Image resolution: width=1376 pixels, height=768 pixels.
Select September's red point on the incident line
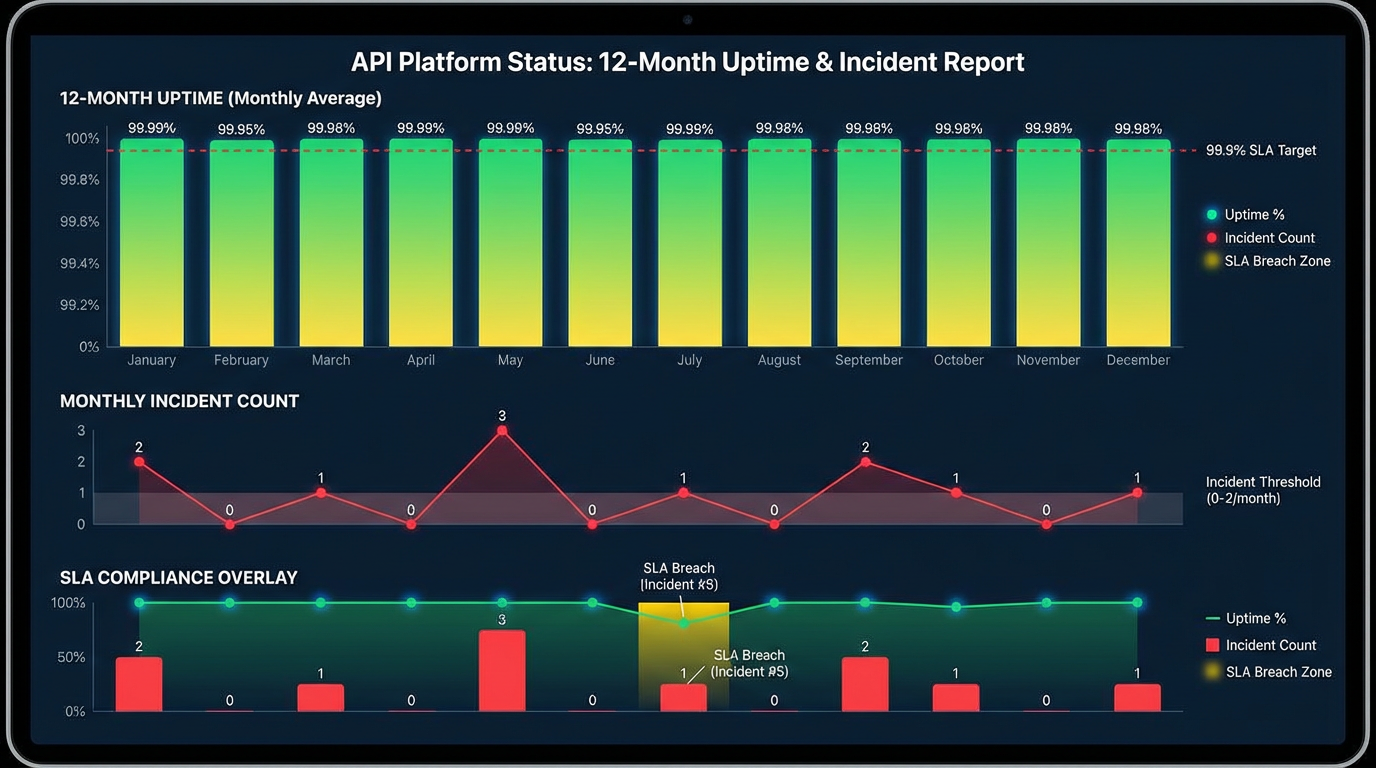point(865,462)
